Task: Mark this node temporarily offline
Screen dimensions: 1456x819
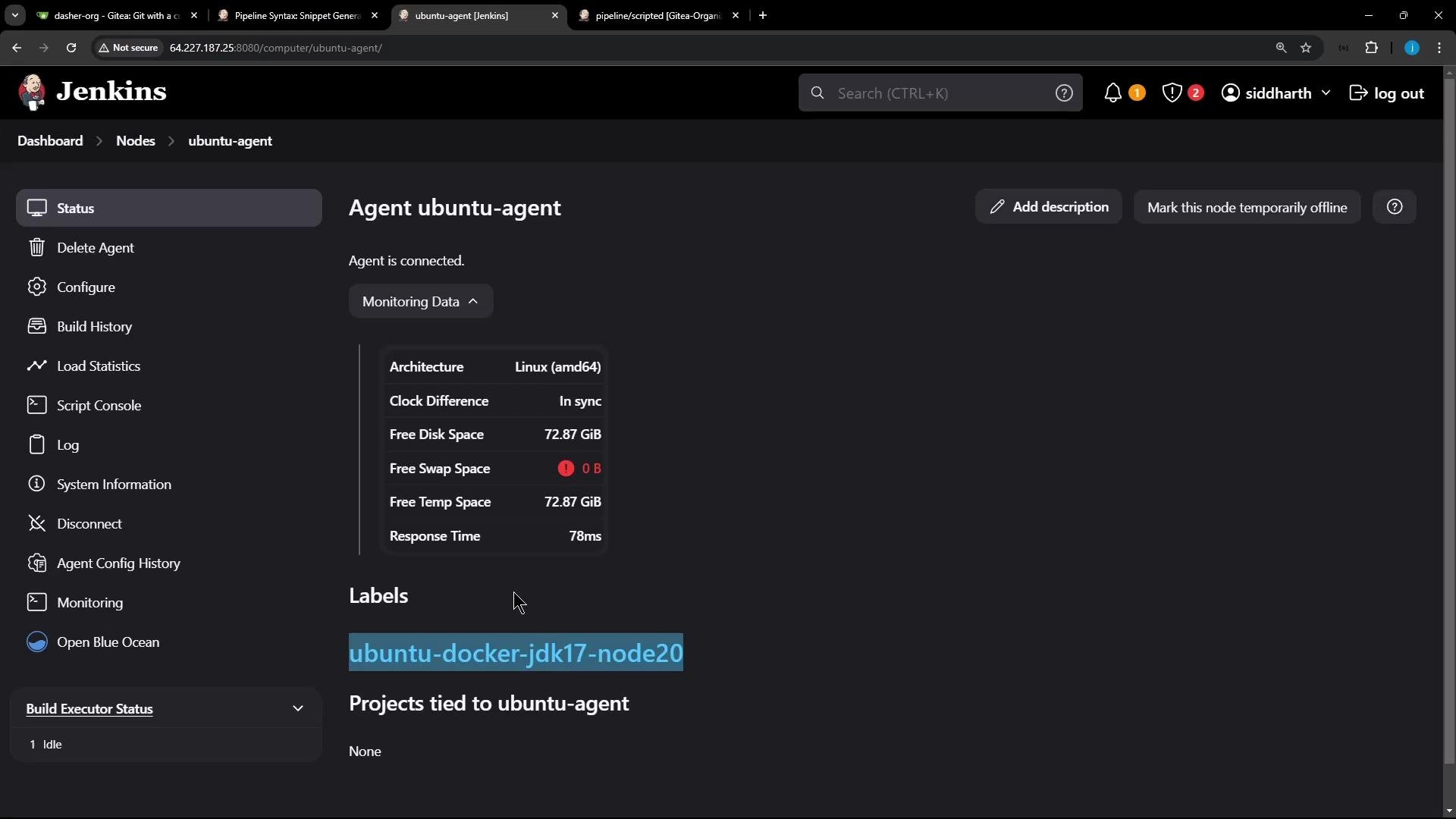Action: (1247, 207)
